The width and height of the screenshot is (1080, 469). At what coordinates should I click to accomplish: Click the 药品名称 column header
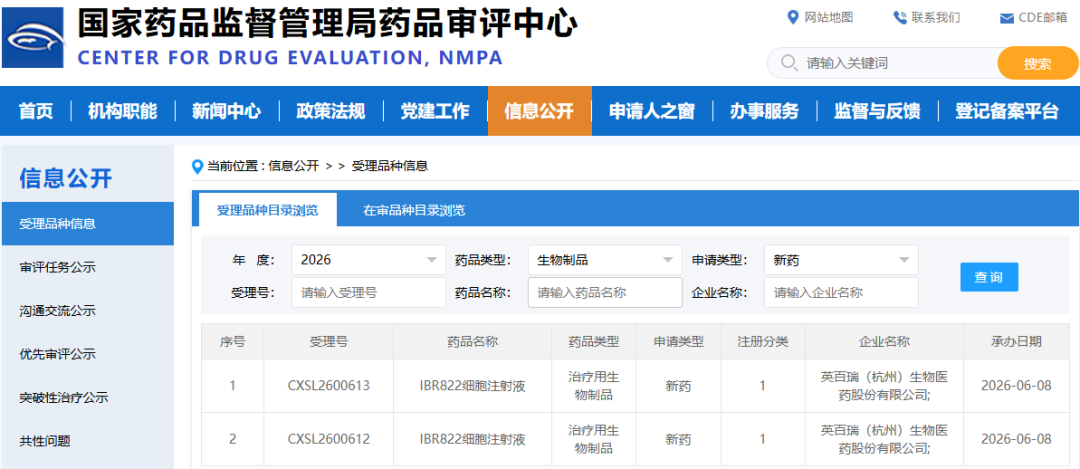pyautogui.click(x=472, y=342)
